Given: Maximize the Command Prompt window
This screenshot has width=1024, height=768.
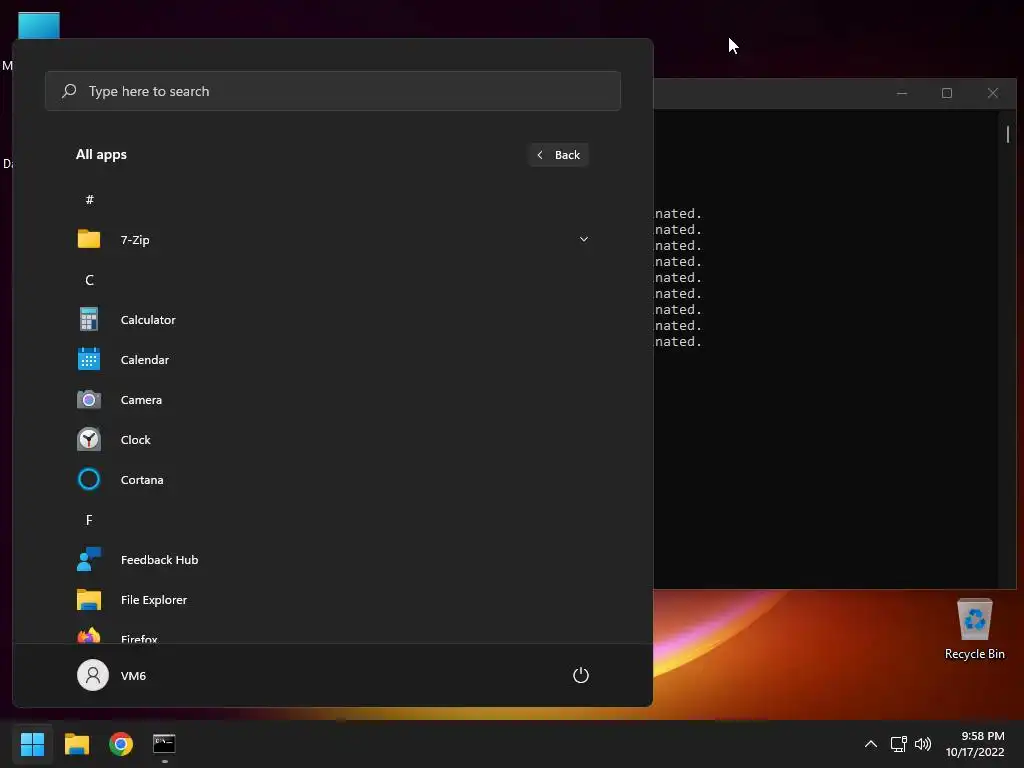Looking at the screenshot, I should tap(947, 93).
